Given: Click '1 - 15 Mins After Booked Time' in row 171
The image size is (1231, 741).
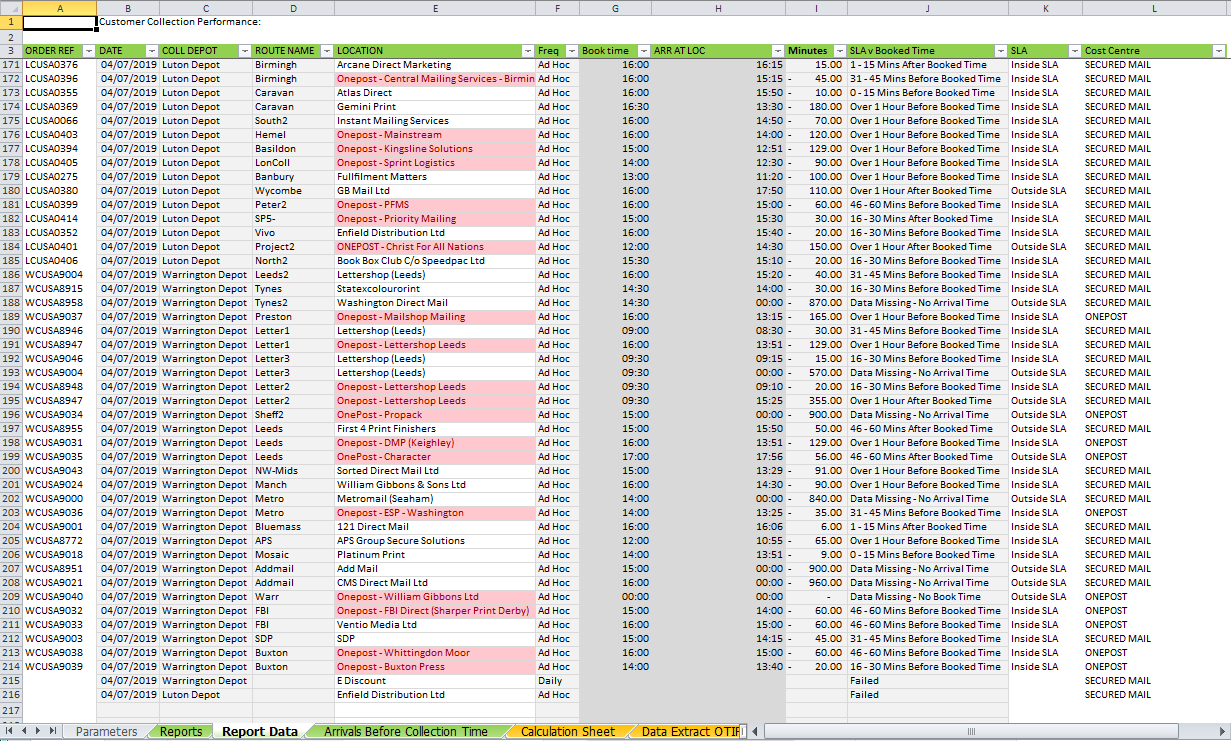Looking at the screenshot, I should pos(928,65).
